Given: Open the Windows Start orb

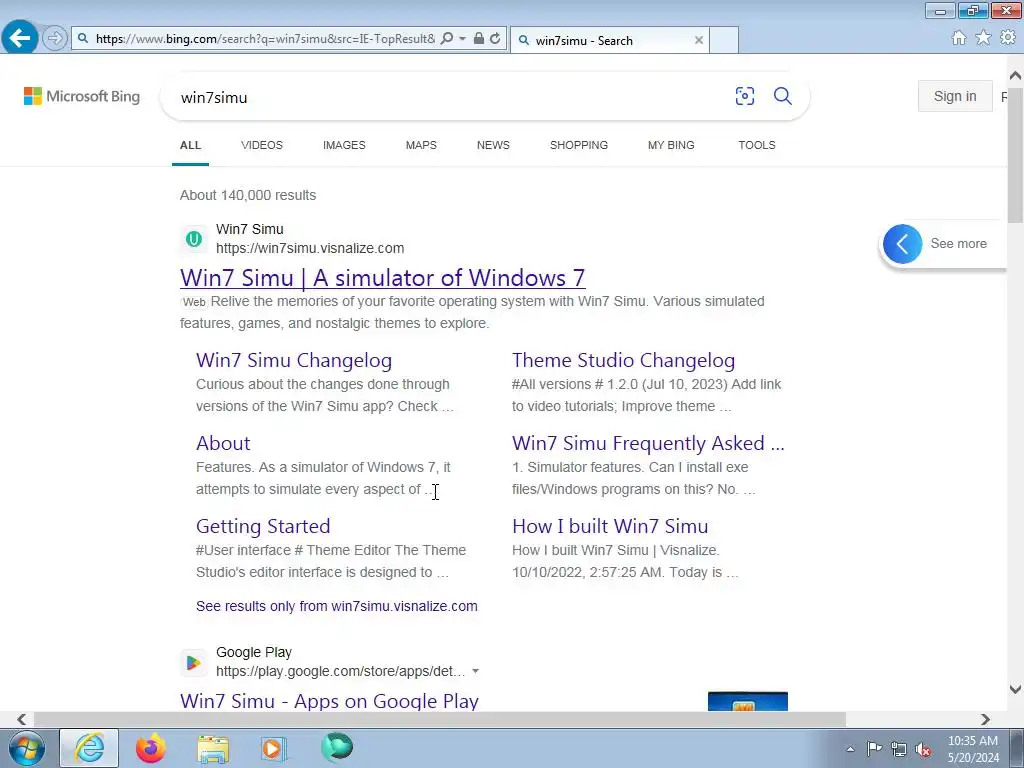Looking at the screenshot, I should (x=27, y=748).
